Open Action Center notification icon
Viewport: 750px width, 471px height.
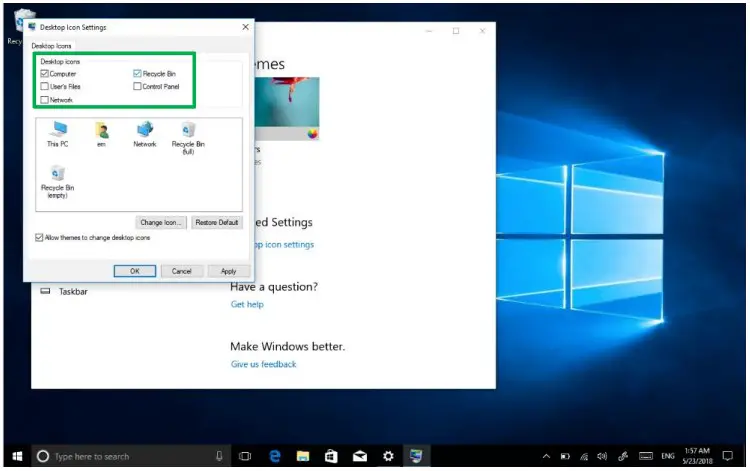pos(728,456)
